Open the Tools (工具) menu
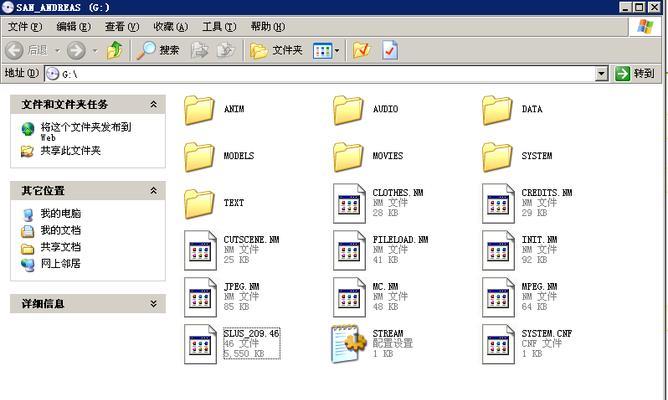This screenshot has height=400, width=668. [x=219, y=27]
